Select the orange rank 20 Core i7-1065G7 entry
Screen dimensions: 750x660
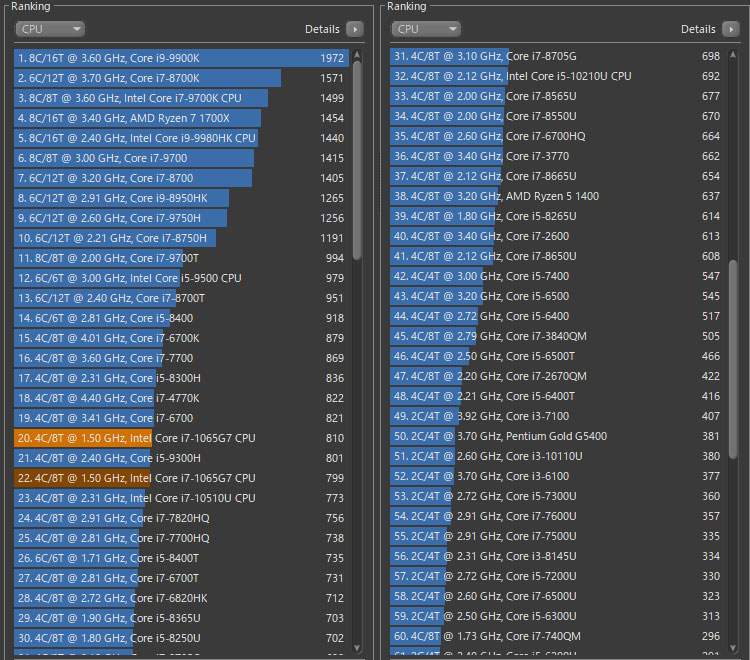pyautogui.click(x=180, y=438)
